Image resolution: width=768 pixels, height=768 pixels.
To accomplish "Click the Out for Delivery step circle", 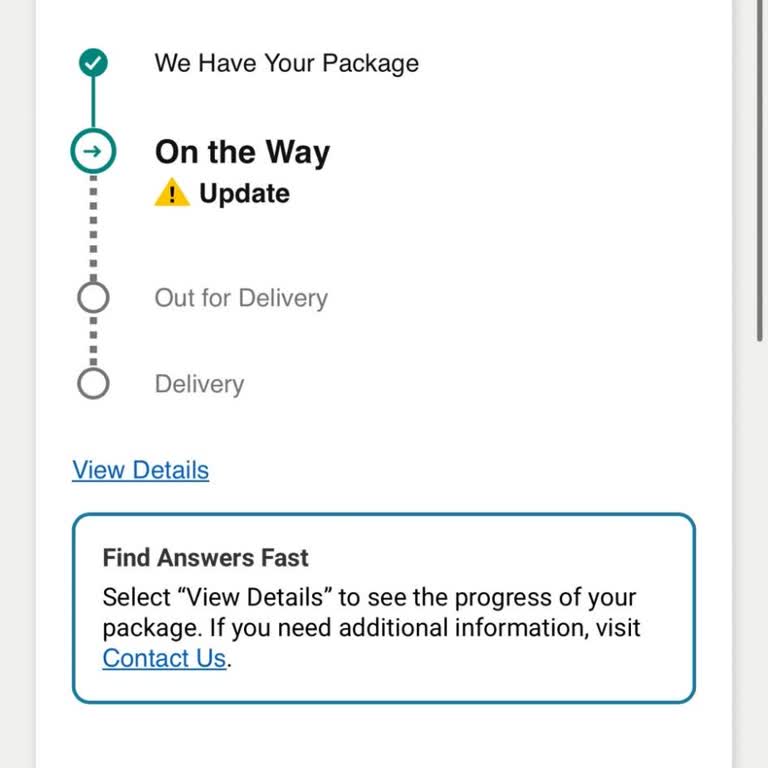I will (x=93, y=297).
